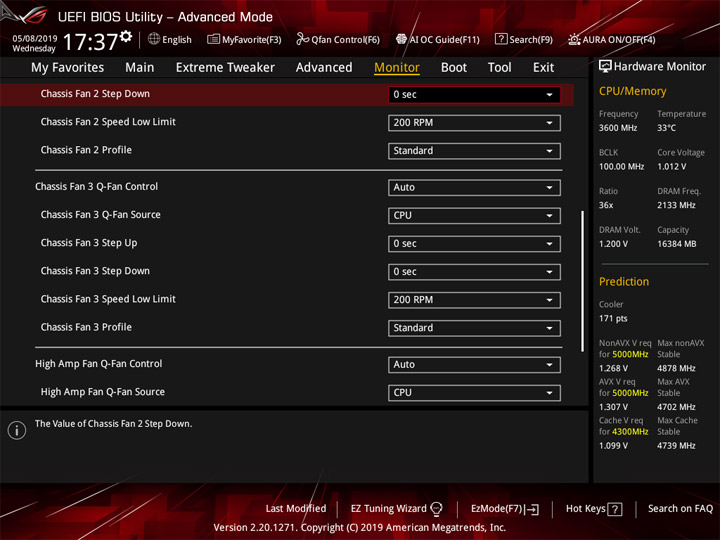Open Chassis Fan 3 Q-Fan Control dropdown
The width and height of the screenshot is (720, 540).
click(474, 188)
